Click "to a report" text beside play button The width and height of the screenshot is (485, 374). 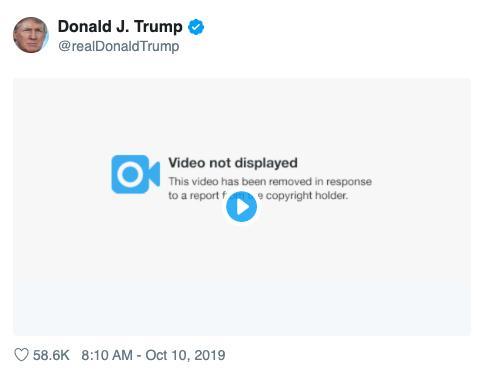click(x=194, y=196)
